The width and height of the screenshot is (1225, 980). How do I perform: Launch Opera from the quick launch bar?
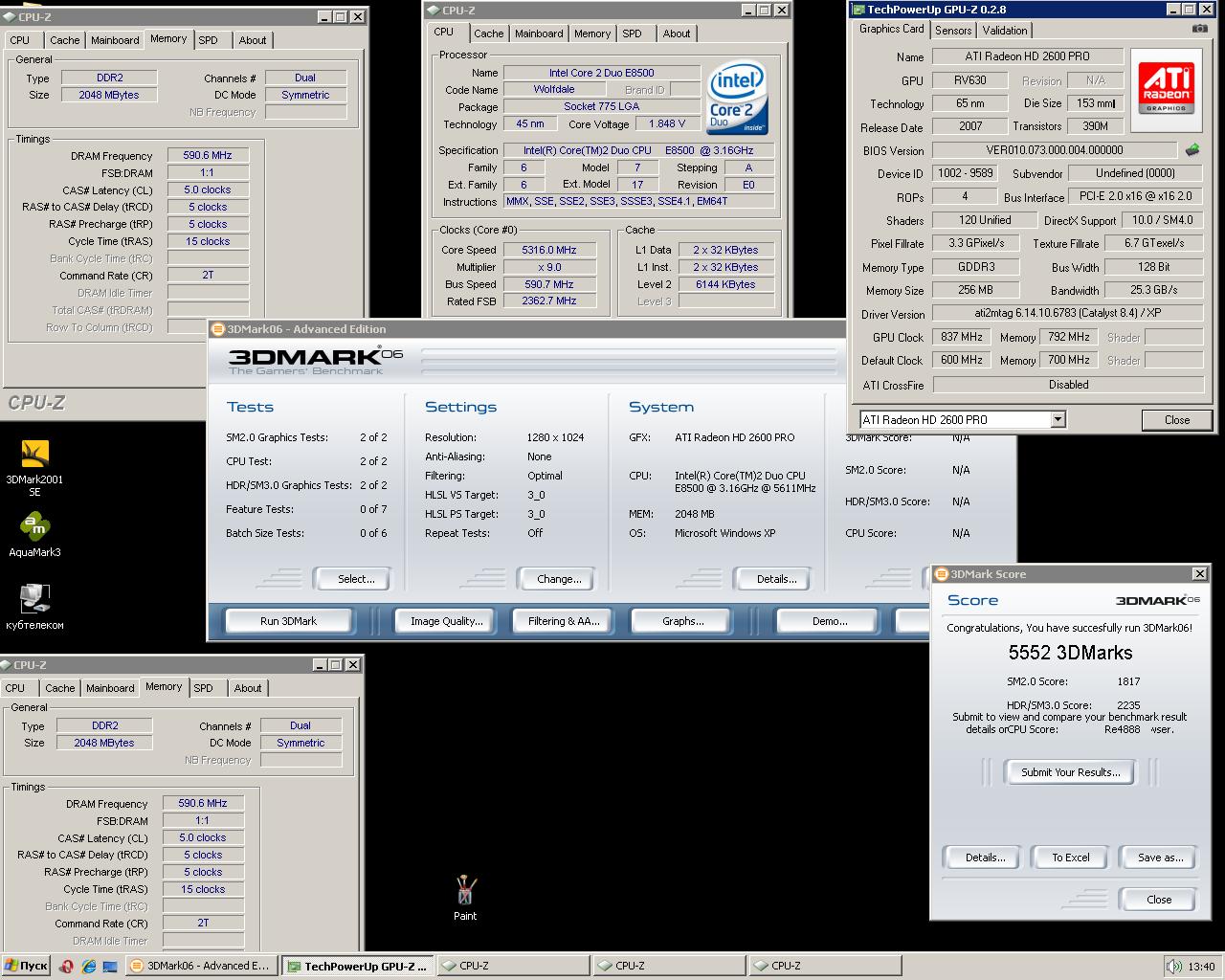point(66,967)
